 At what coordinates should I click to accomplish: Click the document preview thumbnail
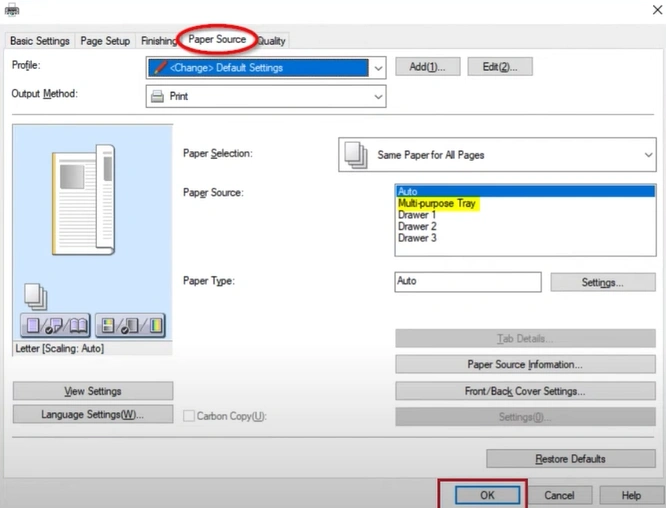point(84,200)
